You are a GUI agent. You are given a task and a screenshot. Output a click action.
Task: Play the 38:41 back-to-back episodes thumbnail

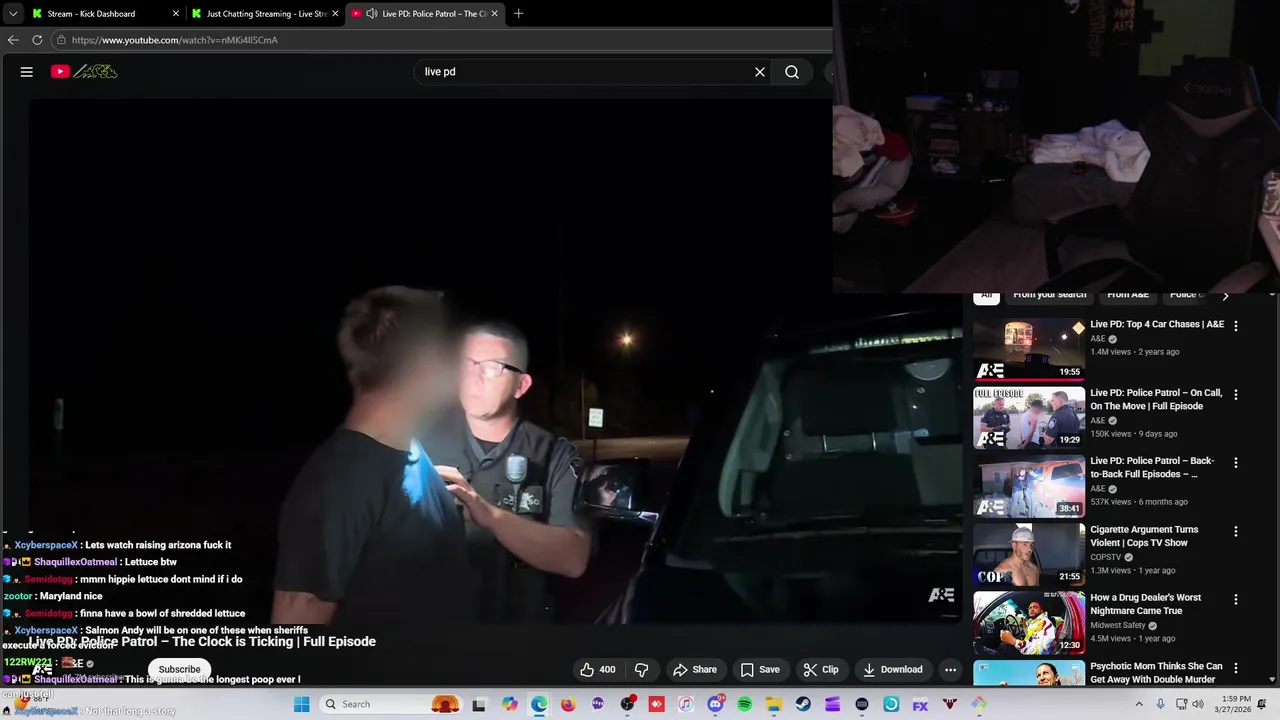[x=1029, y=486]
